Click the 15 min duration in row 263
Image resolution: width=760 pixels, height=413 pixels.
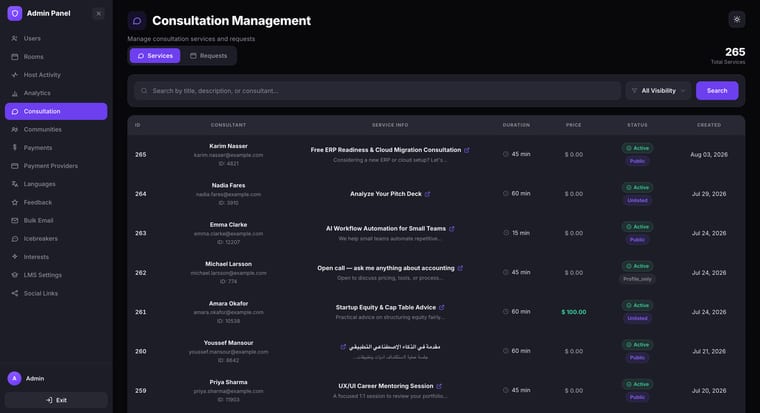(x=517, y=233)
